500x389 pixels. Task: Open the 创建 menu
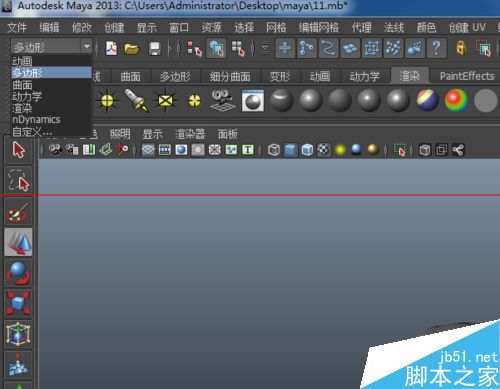tap(114, 27)
